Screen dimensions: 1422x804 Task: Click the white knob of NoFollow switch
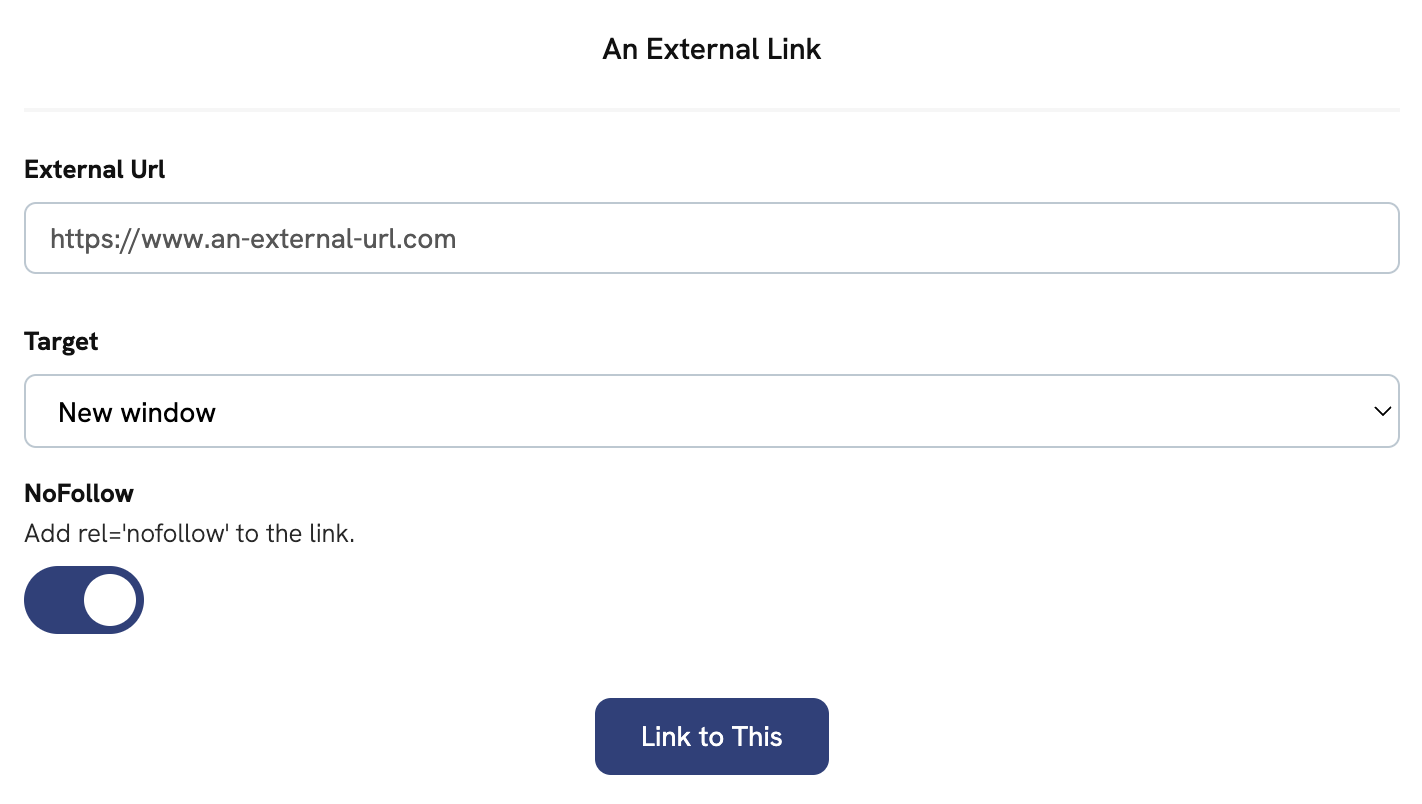[109, 600]
